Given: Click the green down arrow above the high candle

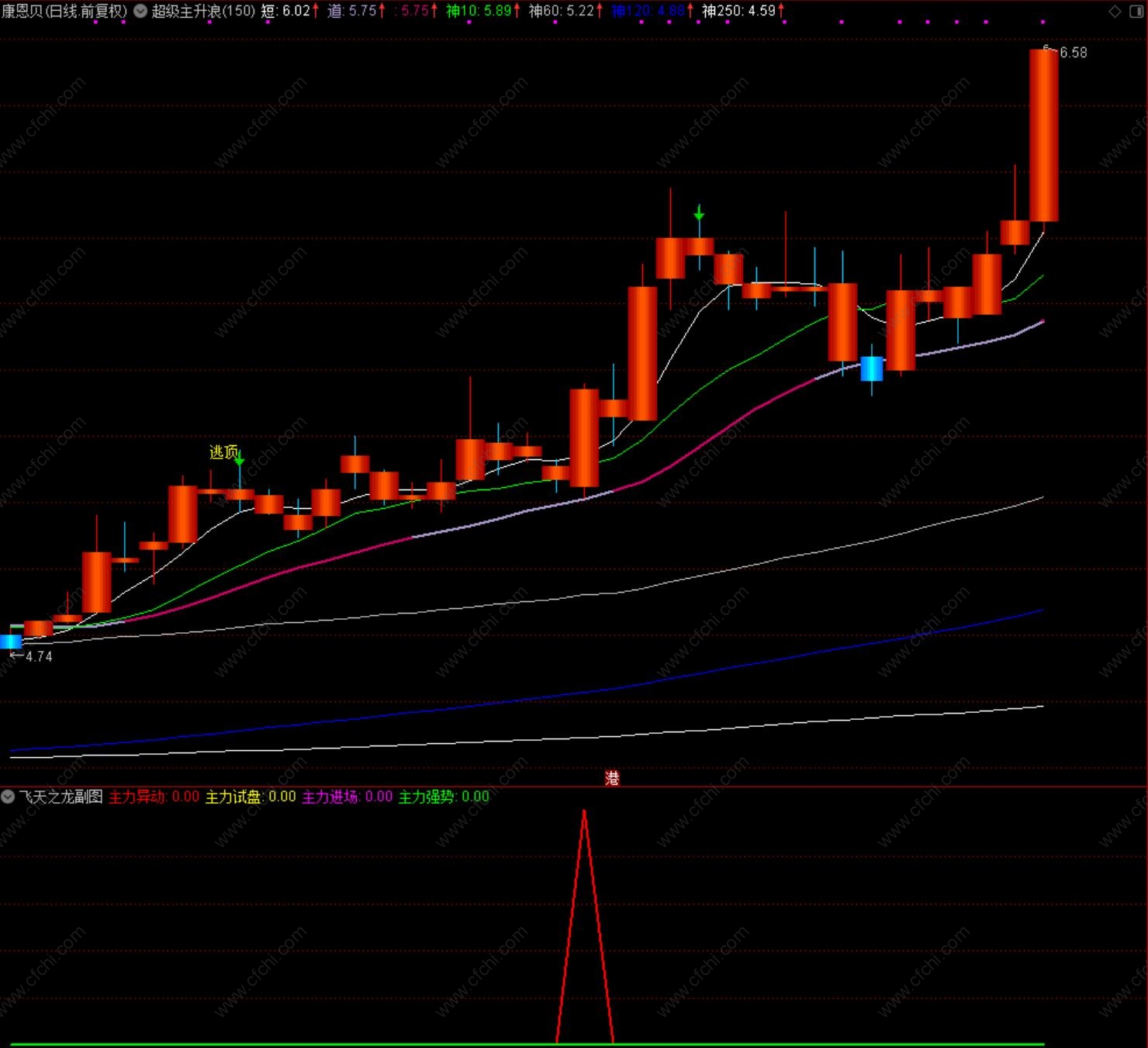Looking at the screenshot, I should click(699, 213).
